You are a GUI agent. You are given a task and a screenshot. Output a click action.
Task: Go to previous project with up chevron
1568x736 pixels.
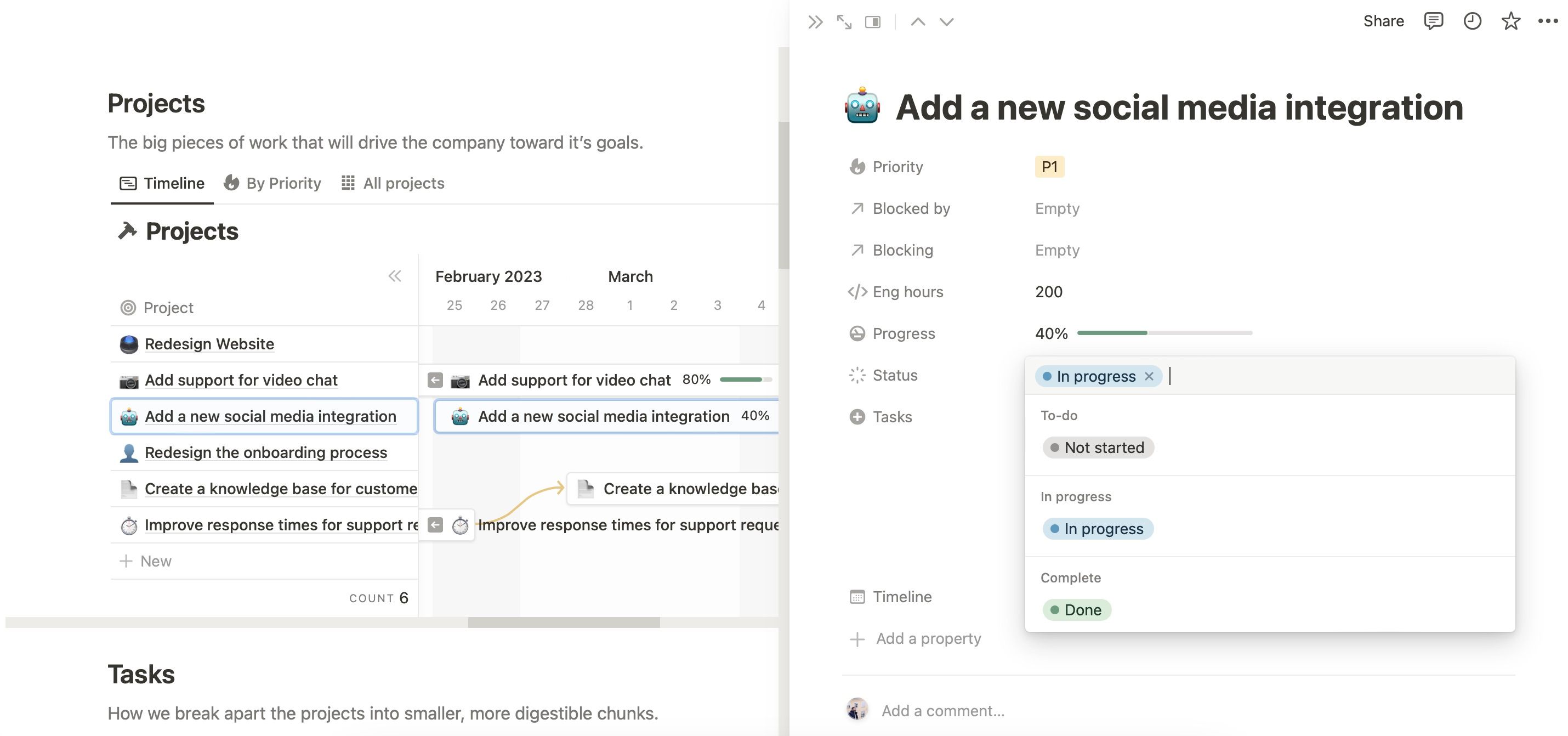coord(917,22)
